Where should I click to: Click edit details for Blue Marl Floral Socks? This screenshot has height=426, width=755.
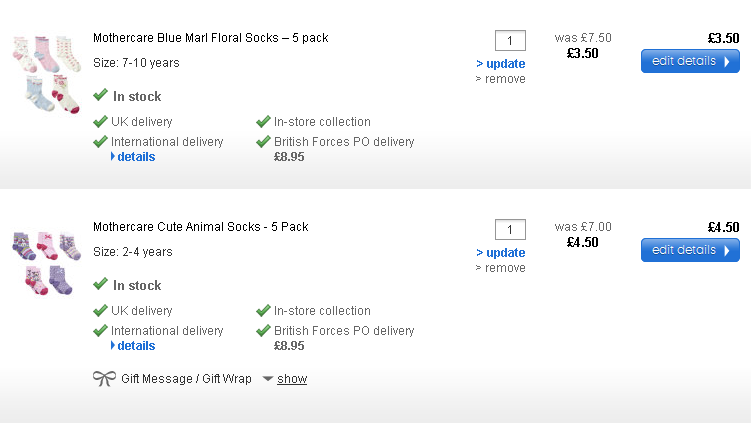click(x=690, y=61)
